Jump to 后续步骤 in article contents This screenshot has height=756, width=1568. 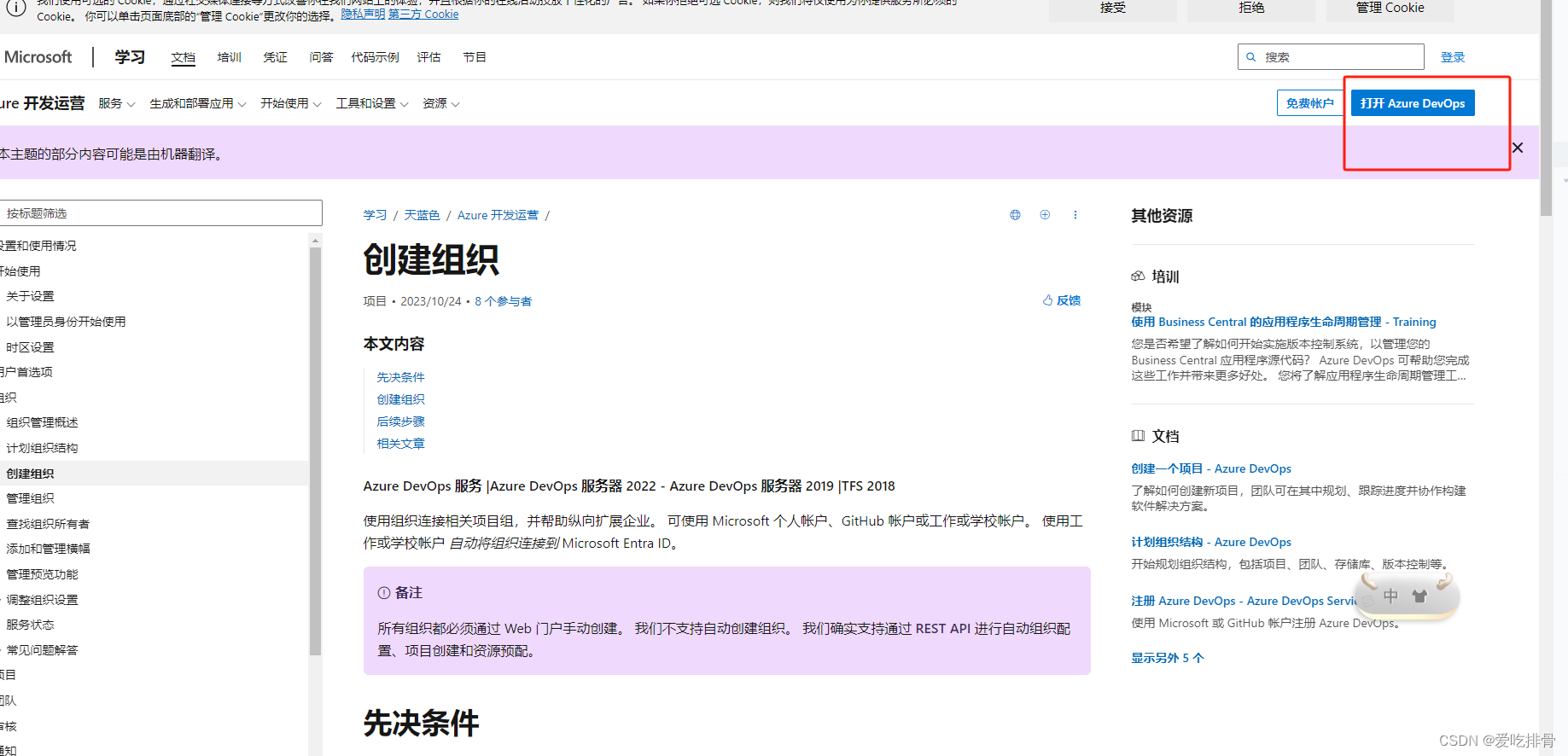coord(400,422)
